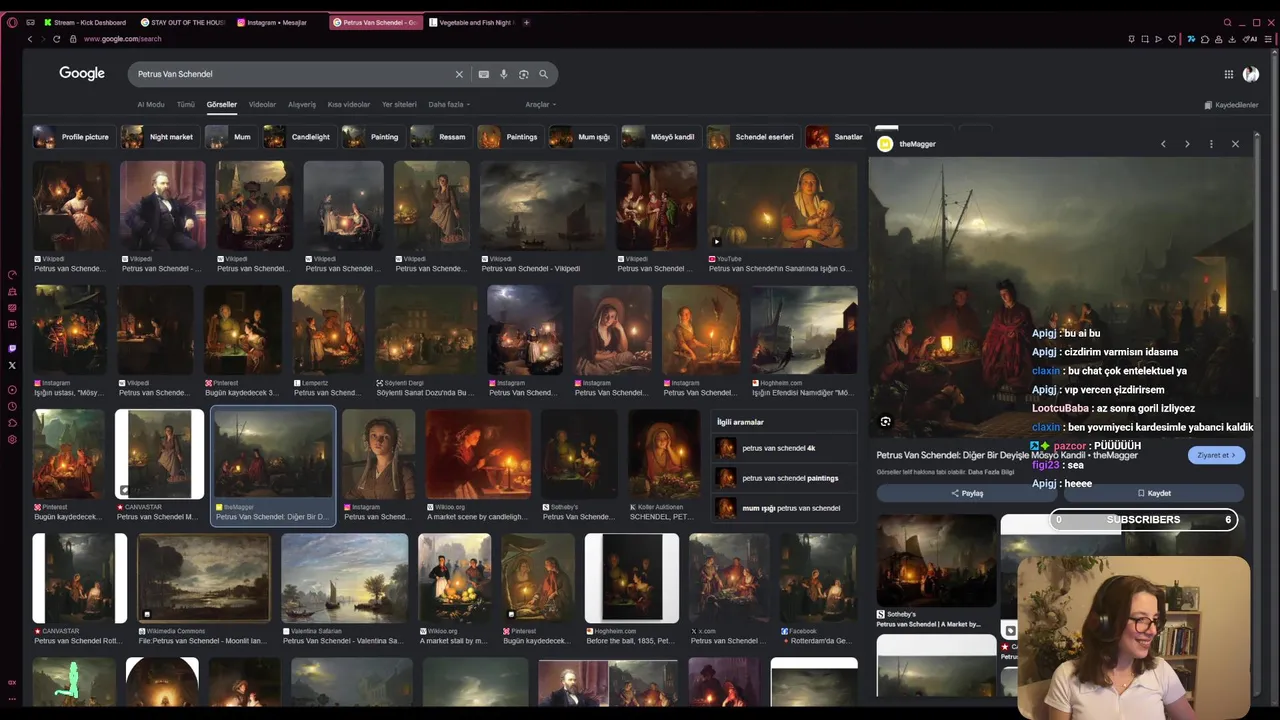Image resolution: width=1280 pixels, height=720 pixels.
Task: Click the Kaydet save button
Action: [x=1153, y=493]
